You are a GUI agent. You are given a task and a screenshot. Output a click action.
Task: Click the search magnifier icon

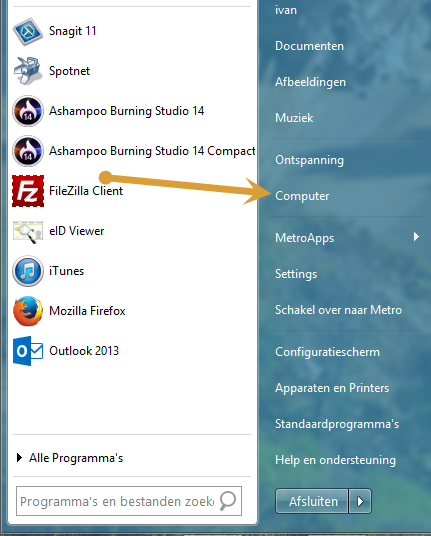[228, 501]
